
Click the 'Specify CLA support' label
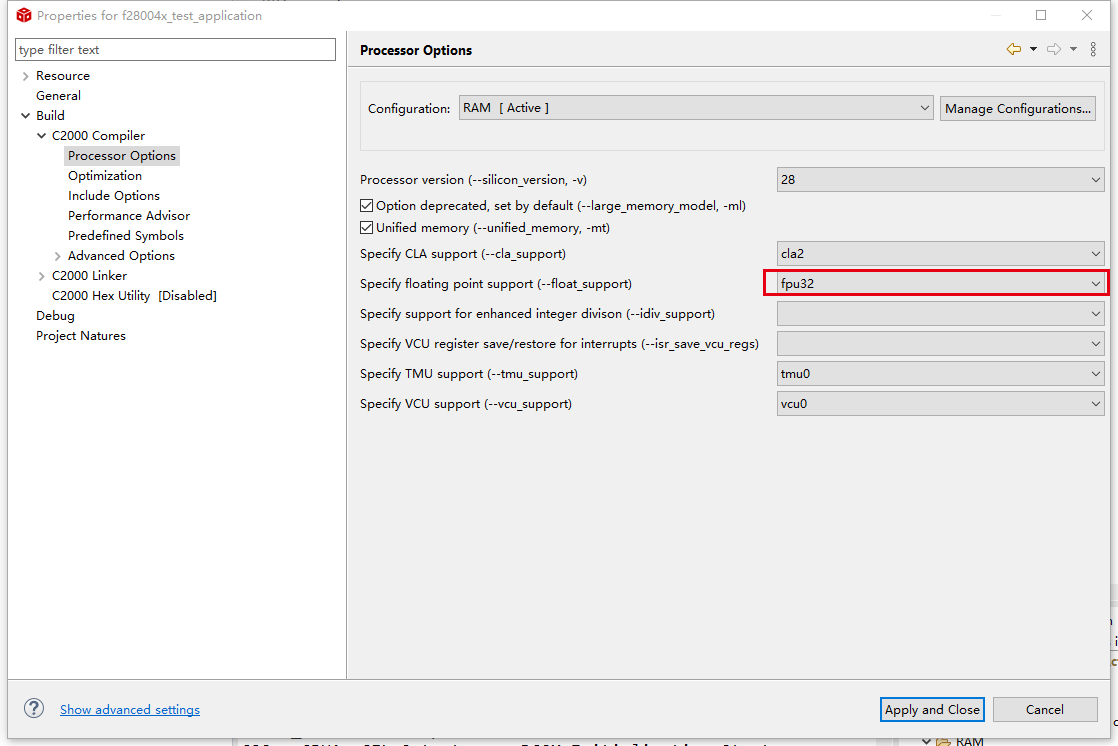click(x=463, y=254)
